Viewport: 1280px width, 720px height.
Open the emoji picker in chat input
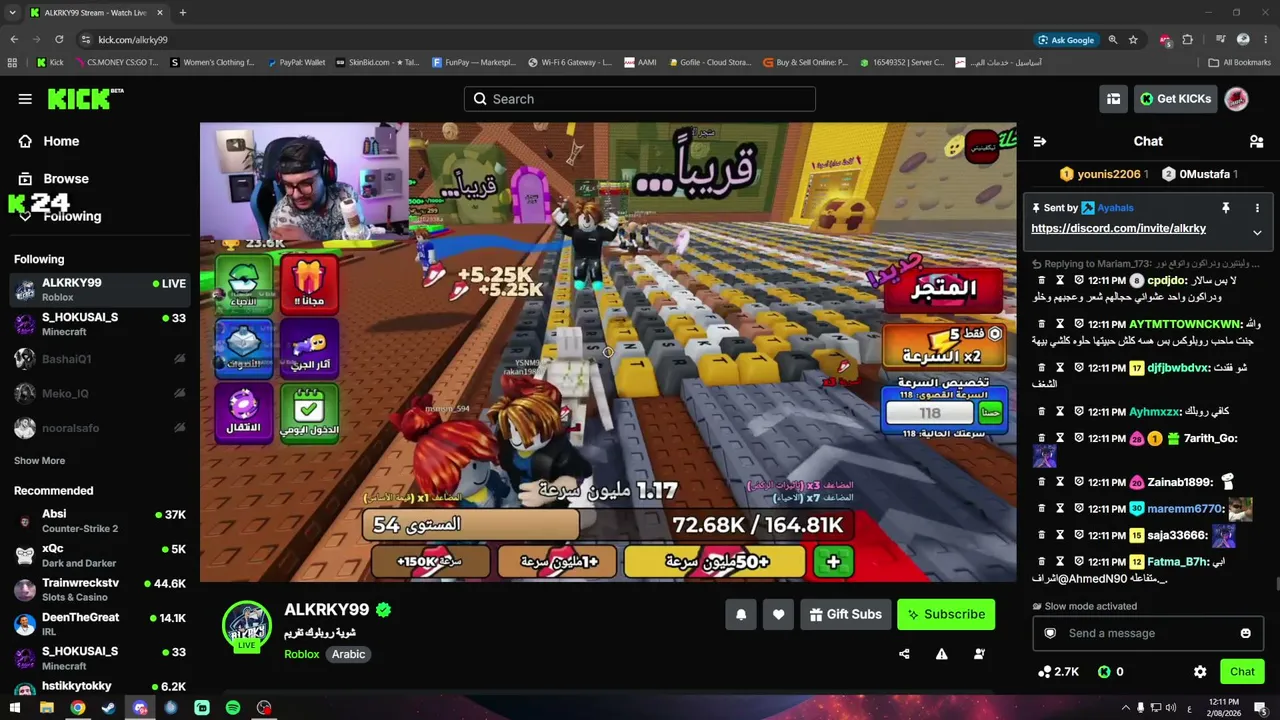point(1245,633)
